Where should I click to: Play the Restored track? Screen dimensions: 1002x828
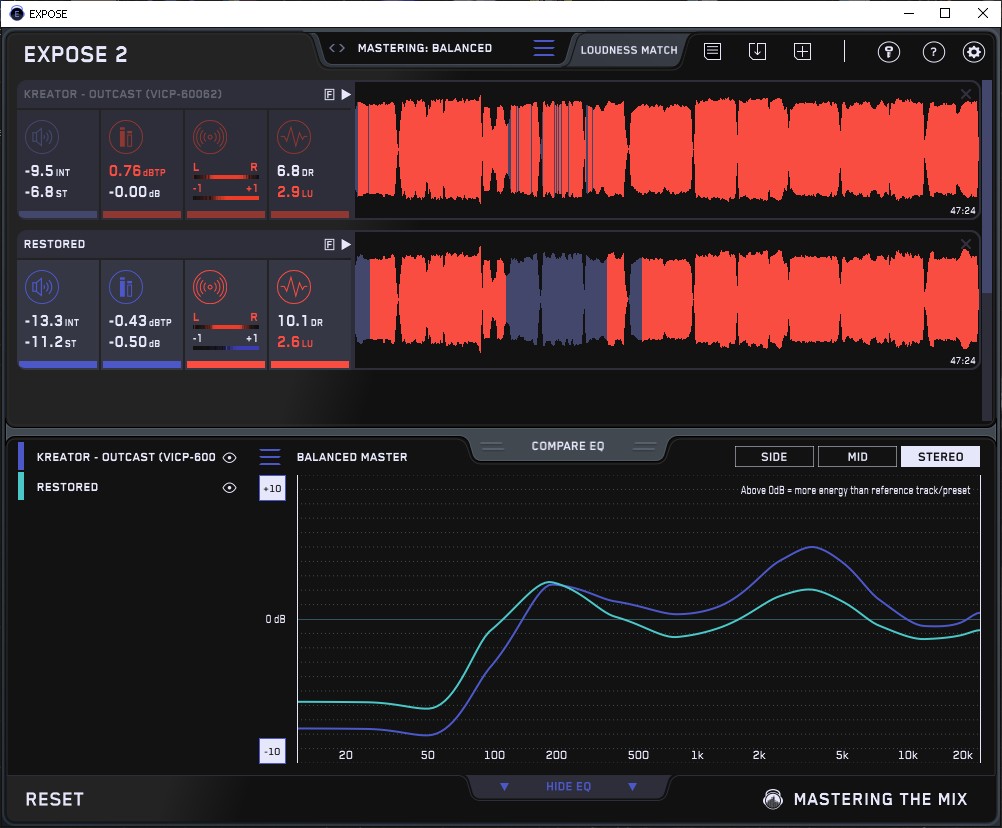pyautogui.click(x=346, y=244)
